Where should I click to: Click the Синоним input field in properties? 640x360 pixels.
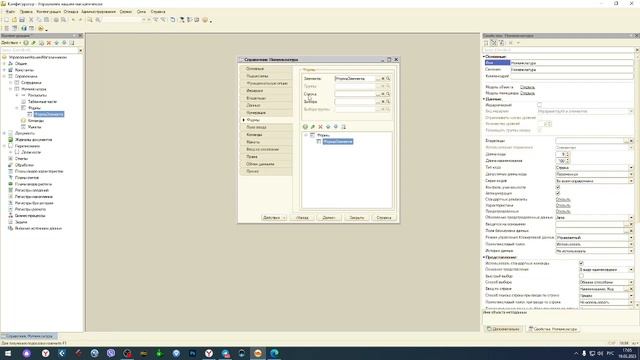[x=571, y=70]
